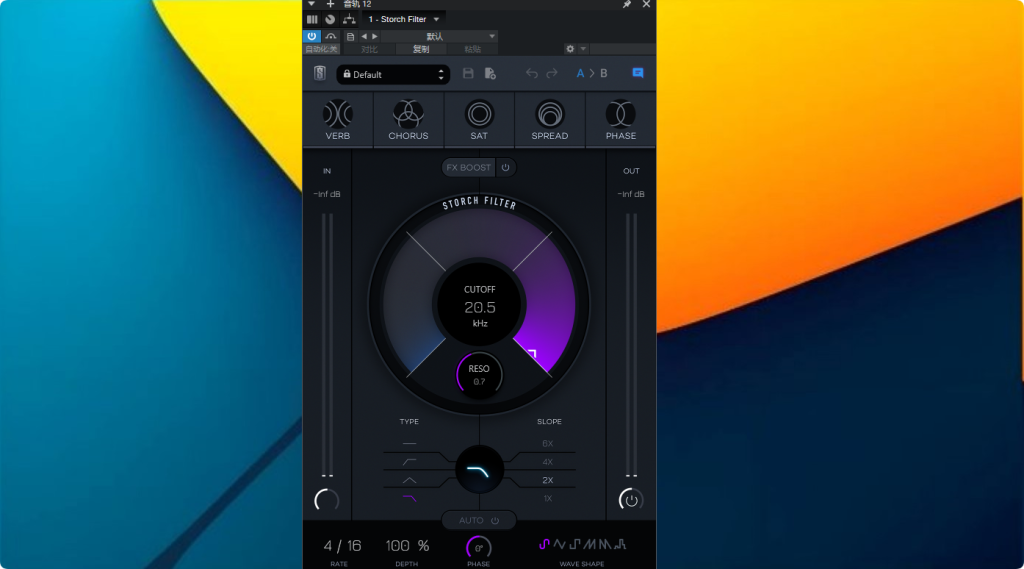1024x569 pixels.
Task: Redo the last plugin change
Action: tap(552, 74)
